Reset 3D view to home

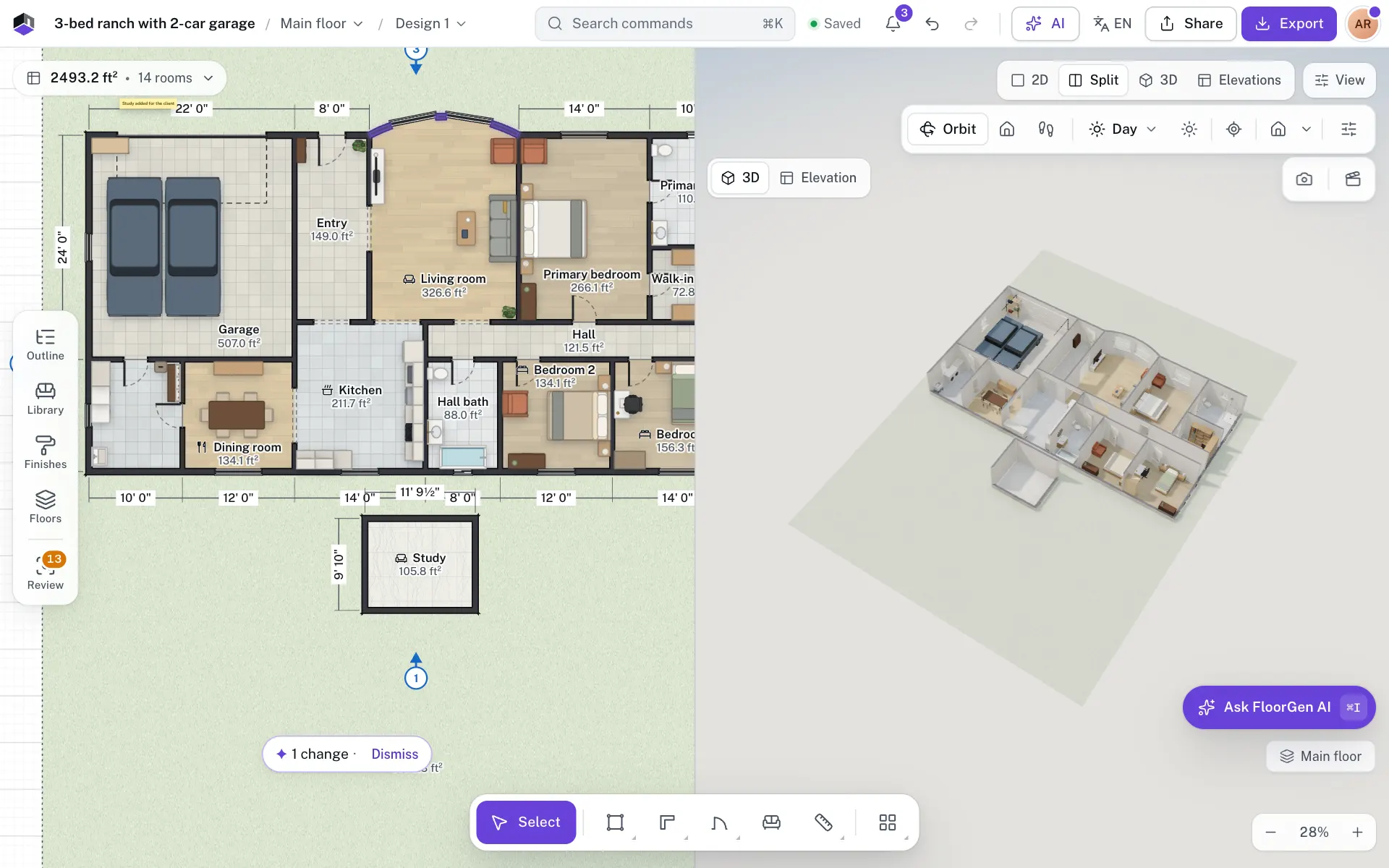pyautogui.click(x=1007, y=129)
